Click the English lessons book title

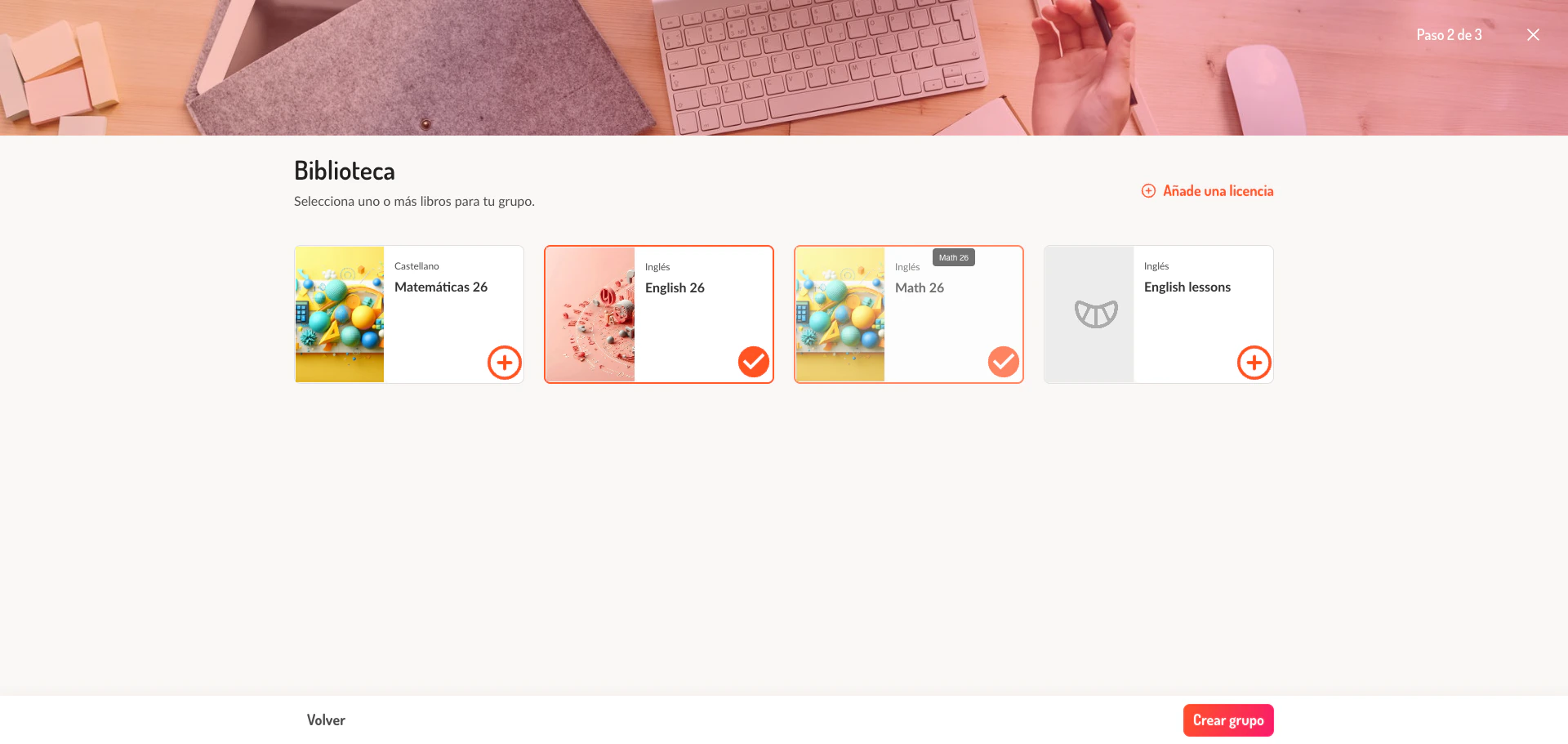tap(1187, 287)
